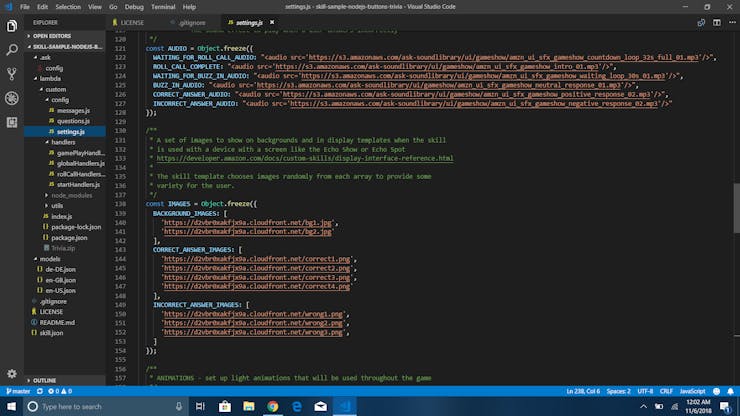Change Spaces: 2 indentation setting
Image resolution: width=740 pixels, height=416 pixels.
618,391
